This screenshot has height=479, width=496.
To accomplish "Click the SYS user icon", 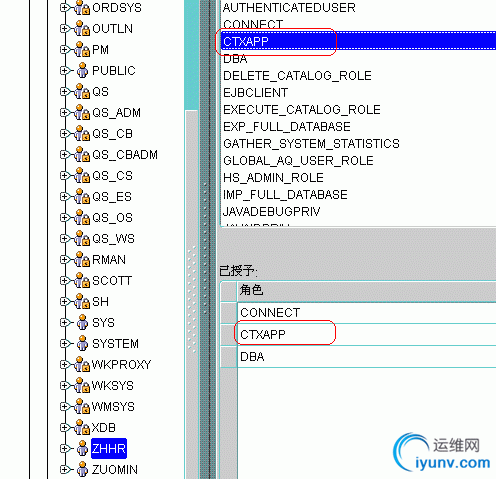I will (x=82, y=323).
